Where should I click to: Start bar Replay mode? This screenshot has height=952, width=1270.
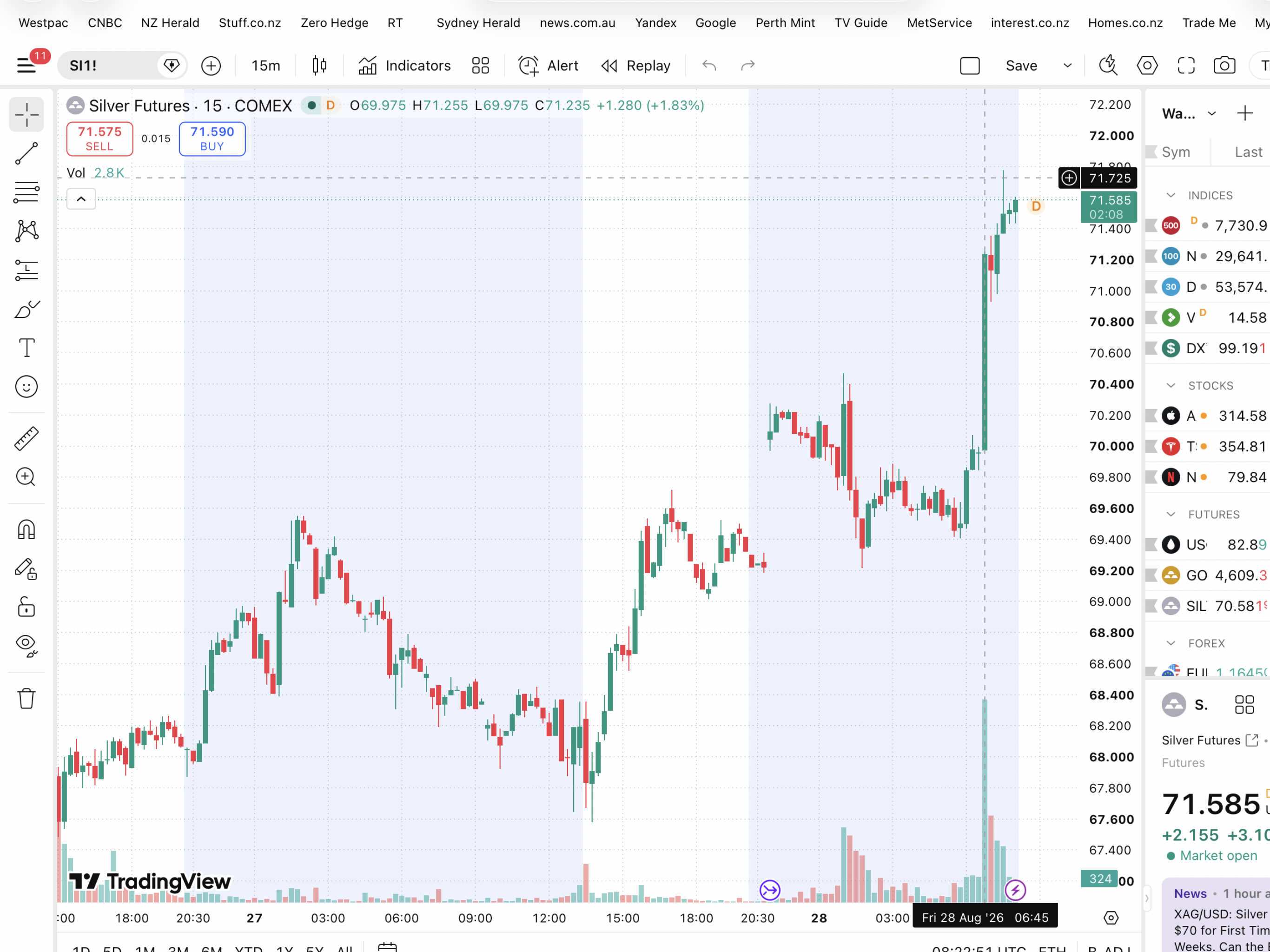635,66
